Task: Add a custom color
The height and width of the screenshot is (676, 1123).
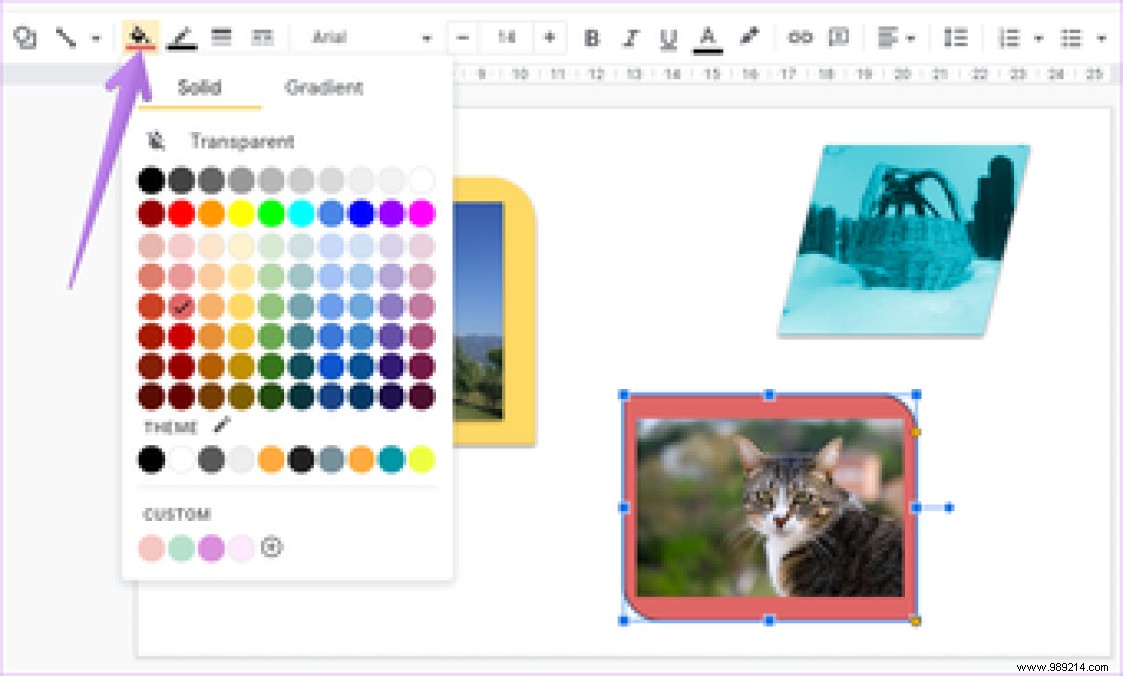Action: click(x=273, y=547)
